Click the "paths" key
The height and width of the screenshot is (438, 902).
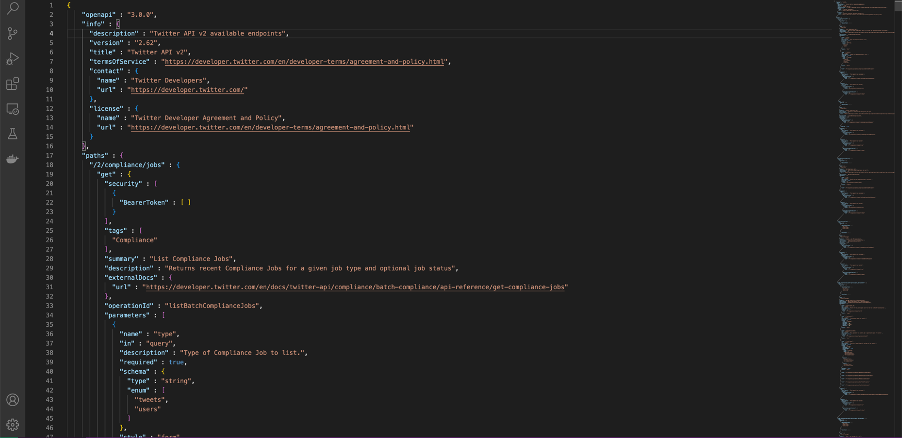(x=95, y=155)
